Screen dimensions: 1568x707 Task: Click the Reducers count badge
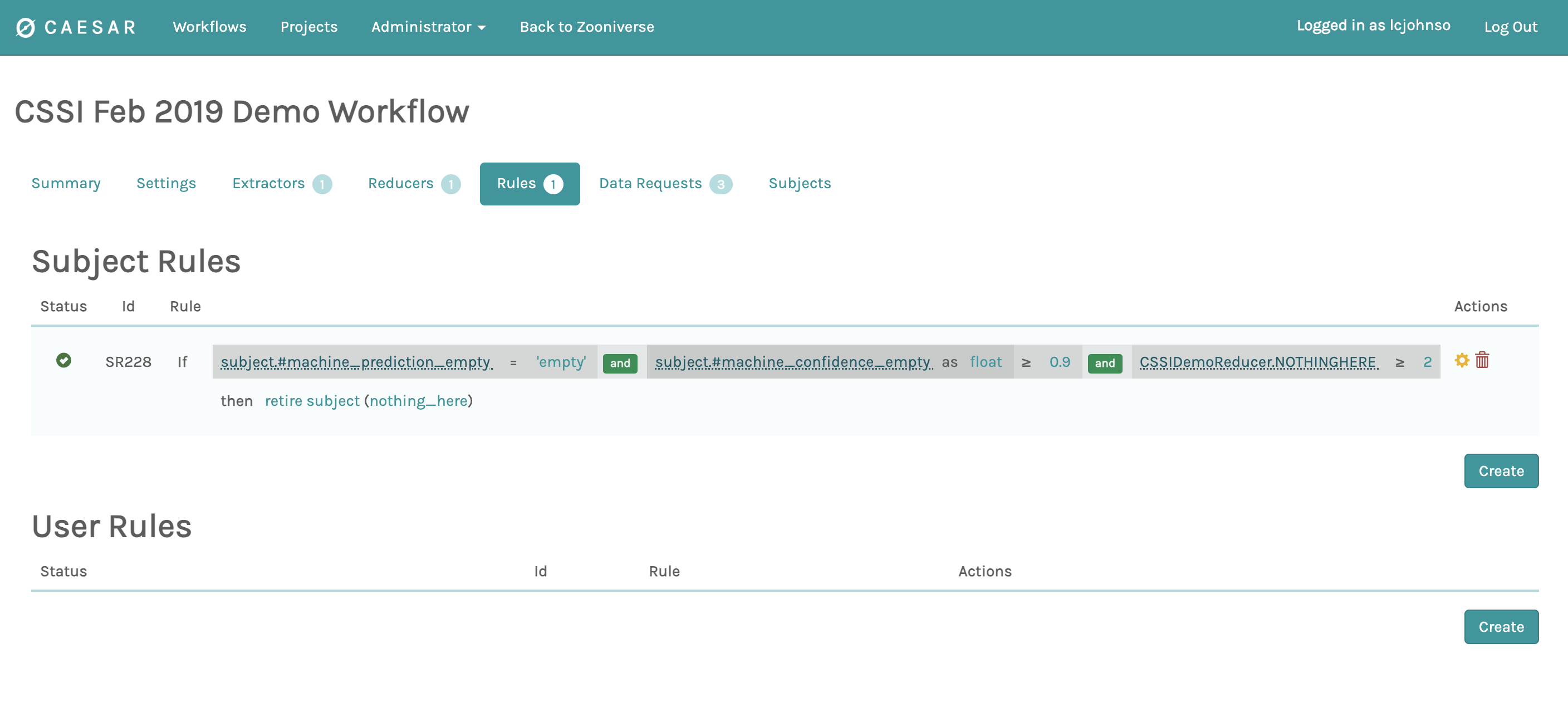(450, 184)
